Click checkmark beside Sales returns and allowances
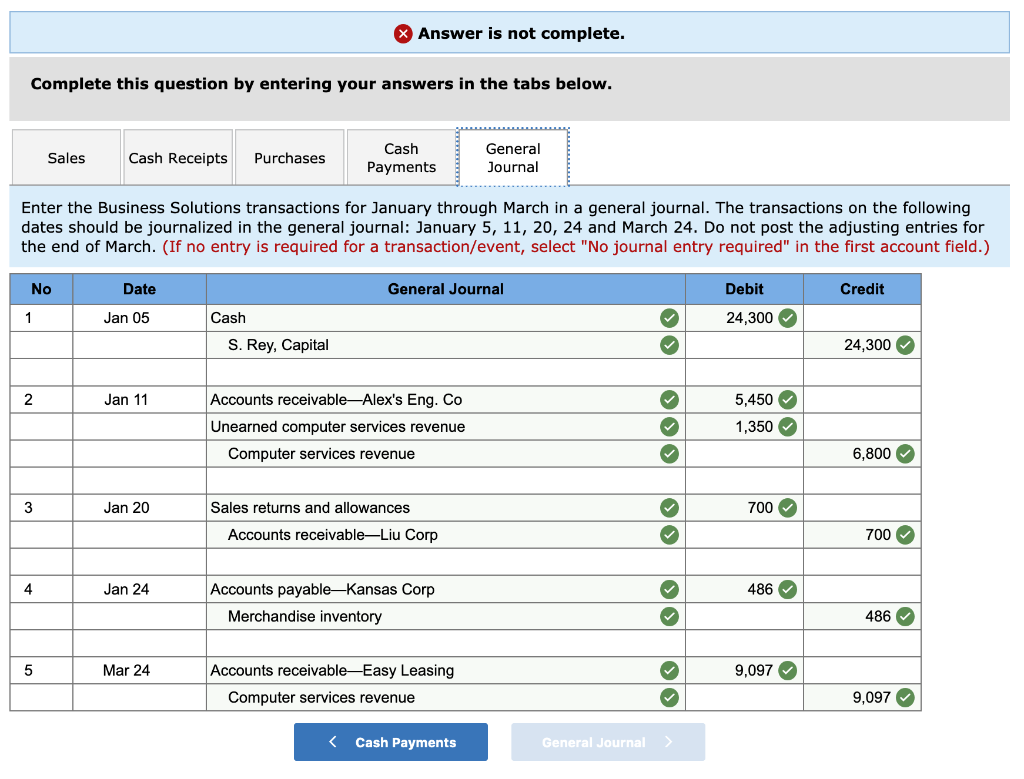Image resolution: width=1024 pixels, height=779 pixels. 669,507
